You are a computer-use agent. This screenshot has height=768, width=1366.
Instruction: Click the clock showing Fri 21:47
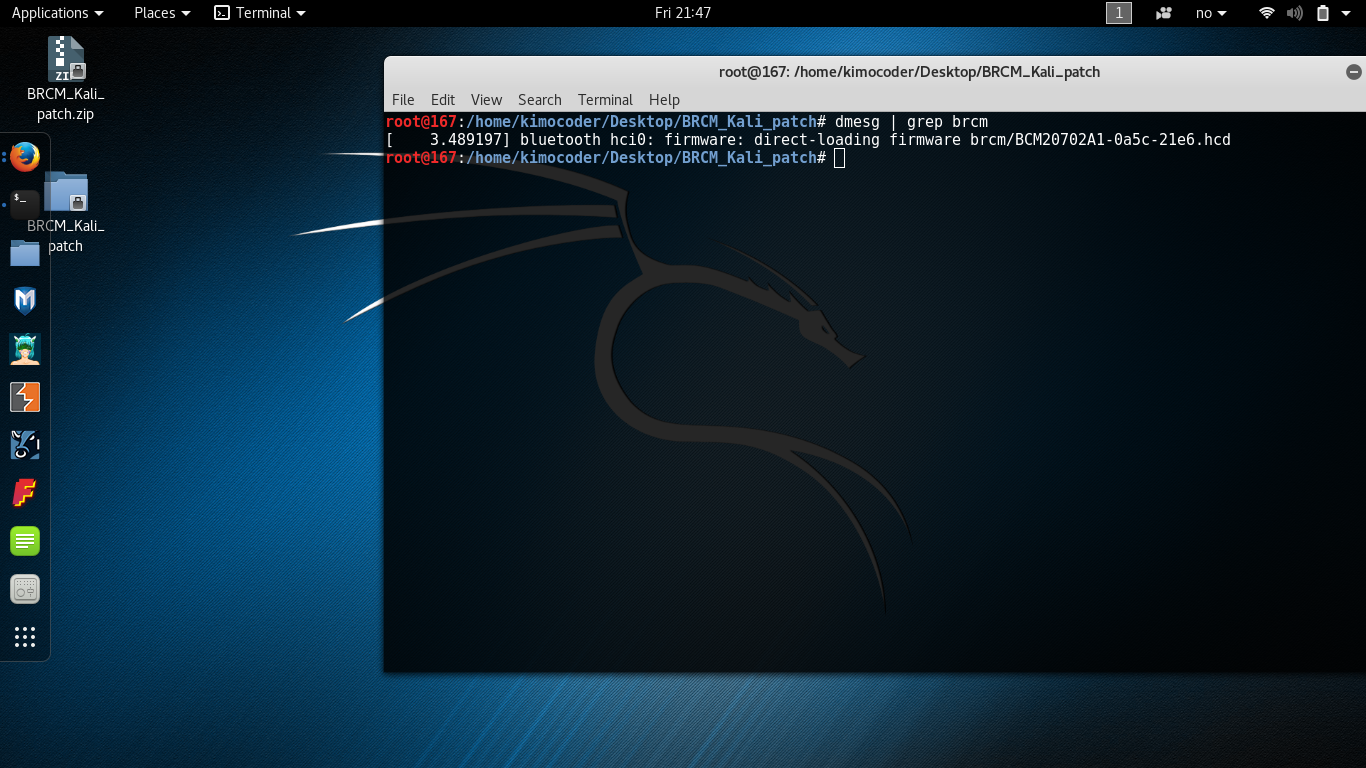[x=683, y=13]
